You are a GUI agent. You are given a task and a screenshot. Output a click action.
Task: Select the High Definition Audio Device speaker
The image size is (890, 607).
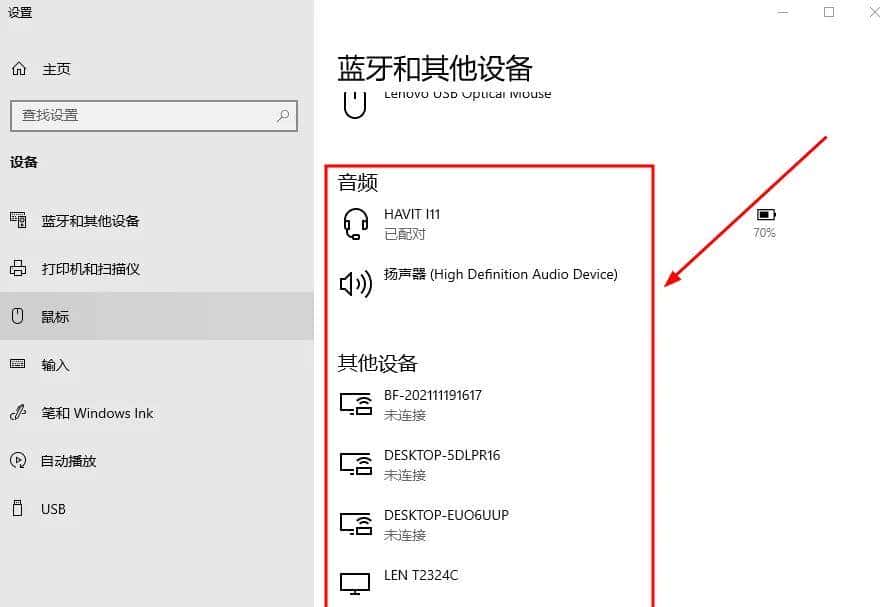[x=497, y=274]
